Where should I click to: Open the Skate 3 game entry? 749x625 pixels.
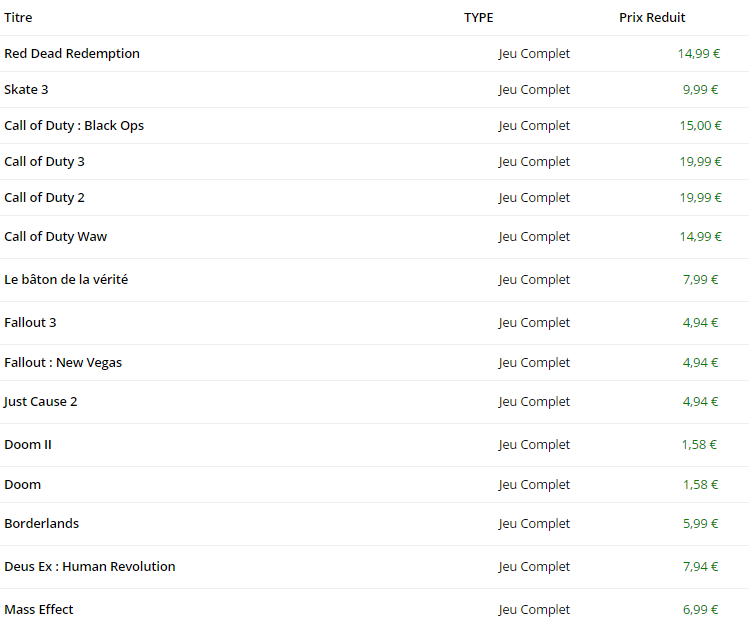[26, 90]
